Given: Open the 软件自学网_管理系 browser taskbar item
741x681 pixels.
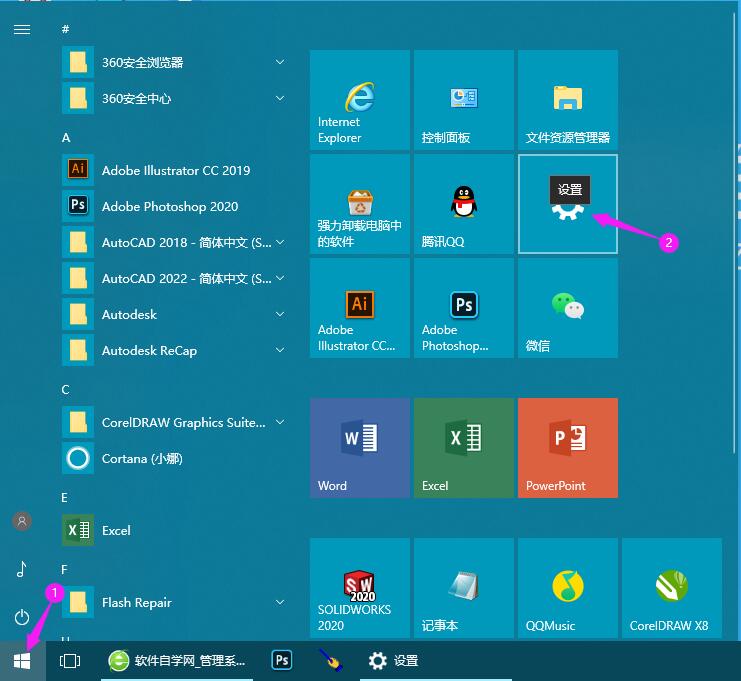Looking at the screenshot, I should tap(177, 661).
